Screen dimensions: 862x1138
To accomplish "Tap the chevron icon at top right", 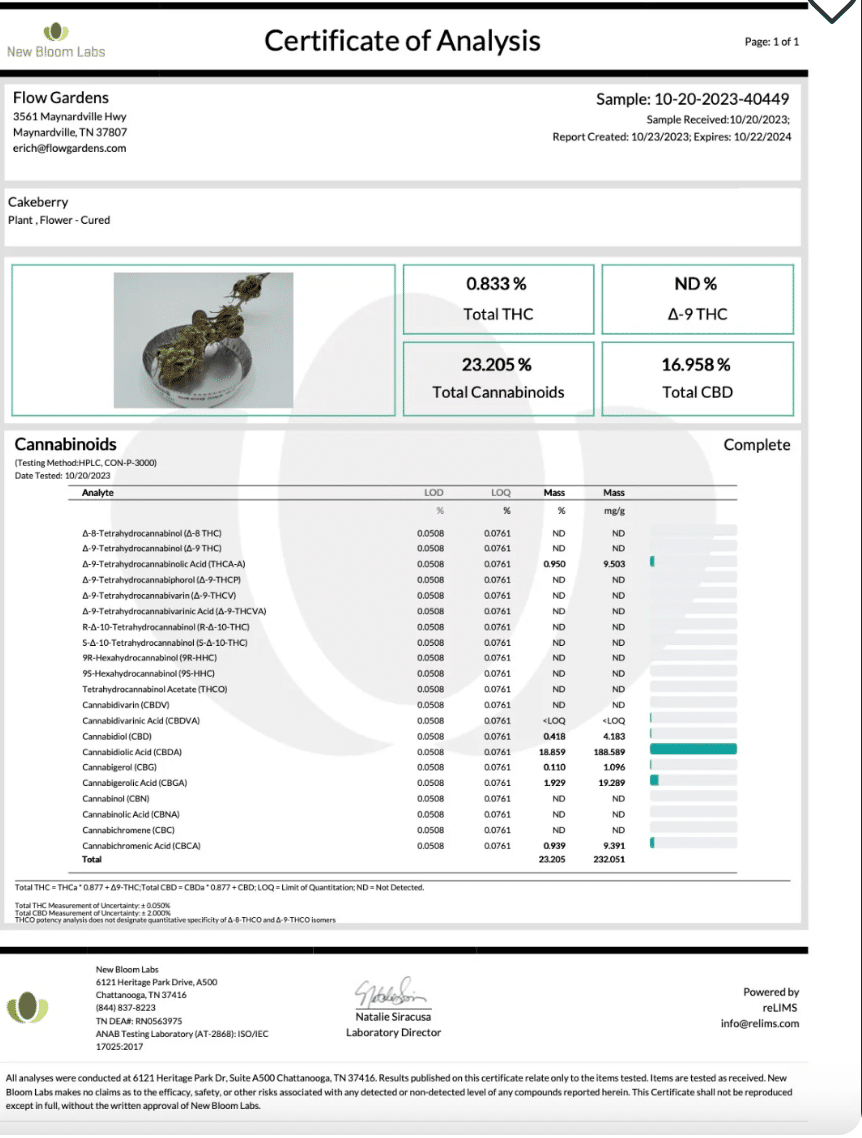I will click(x=832, y=10).
